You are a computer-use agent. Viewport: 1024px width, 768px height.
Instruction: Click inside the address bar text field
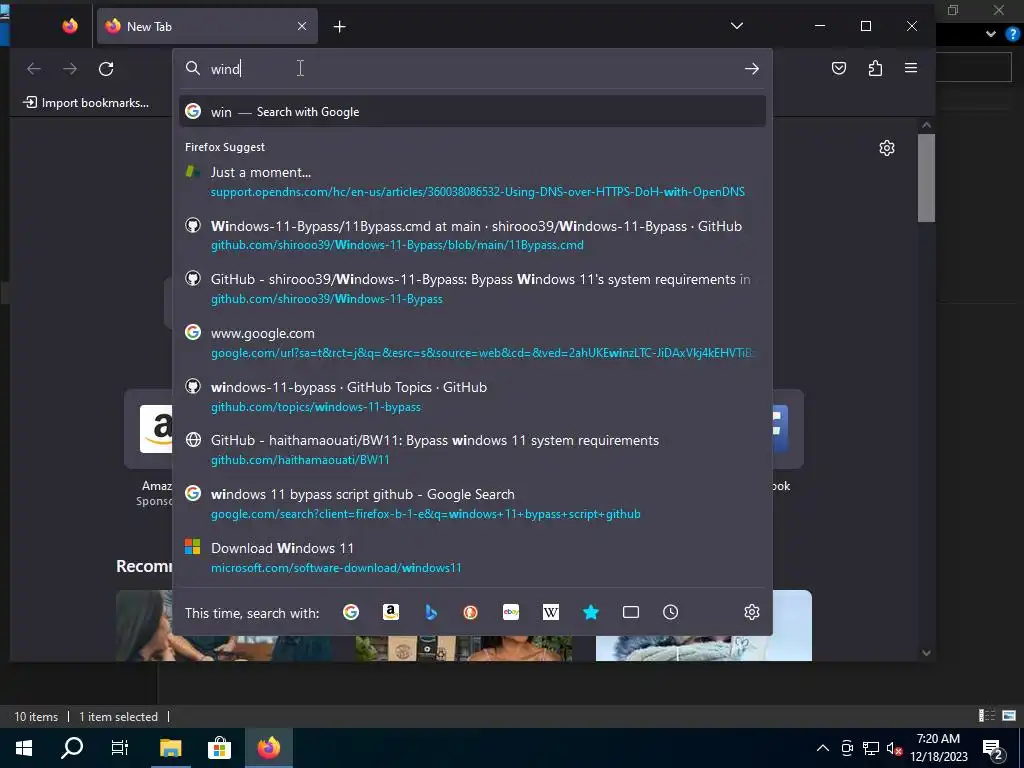[x=473, y=69]
